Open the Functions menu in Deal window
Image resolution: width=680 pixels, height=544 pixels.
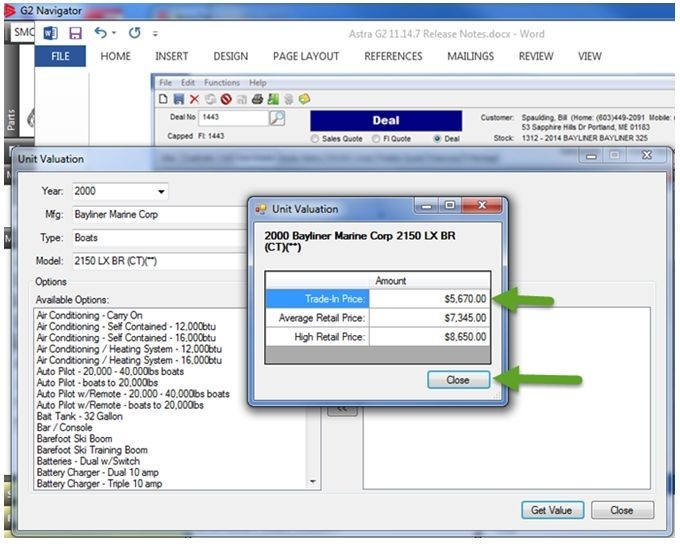pyautogui.click(x=222, y=82)
